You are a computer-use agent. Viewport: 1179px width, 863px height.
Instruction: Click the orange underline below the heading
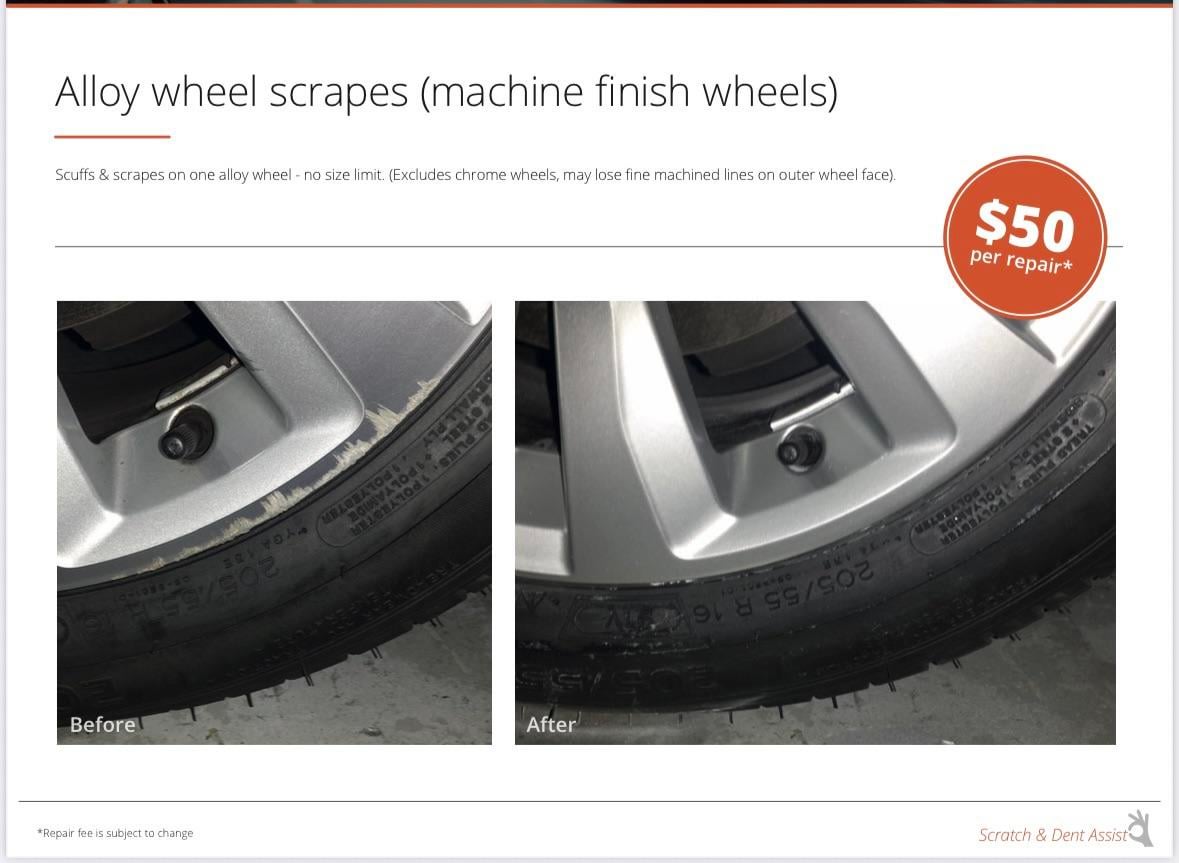tap(113, 137)
